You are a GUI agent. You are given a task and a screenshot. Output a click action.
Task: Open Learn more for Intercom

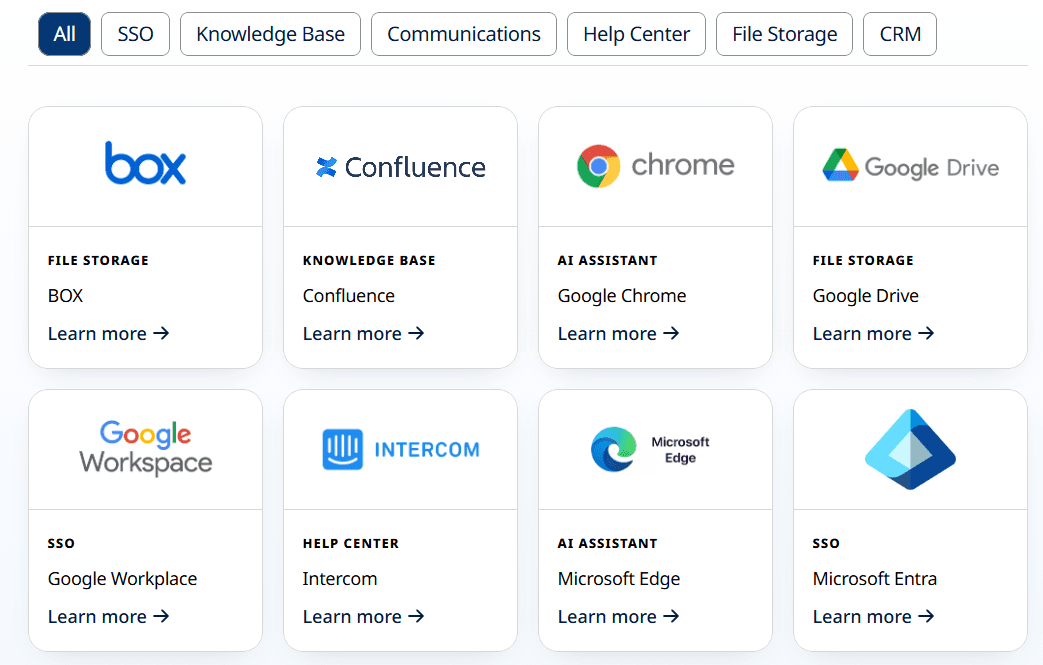pyautogui.click(x=363, y=616)
